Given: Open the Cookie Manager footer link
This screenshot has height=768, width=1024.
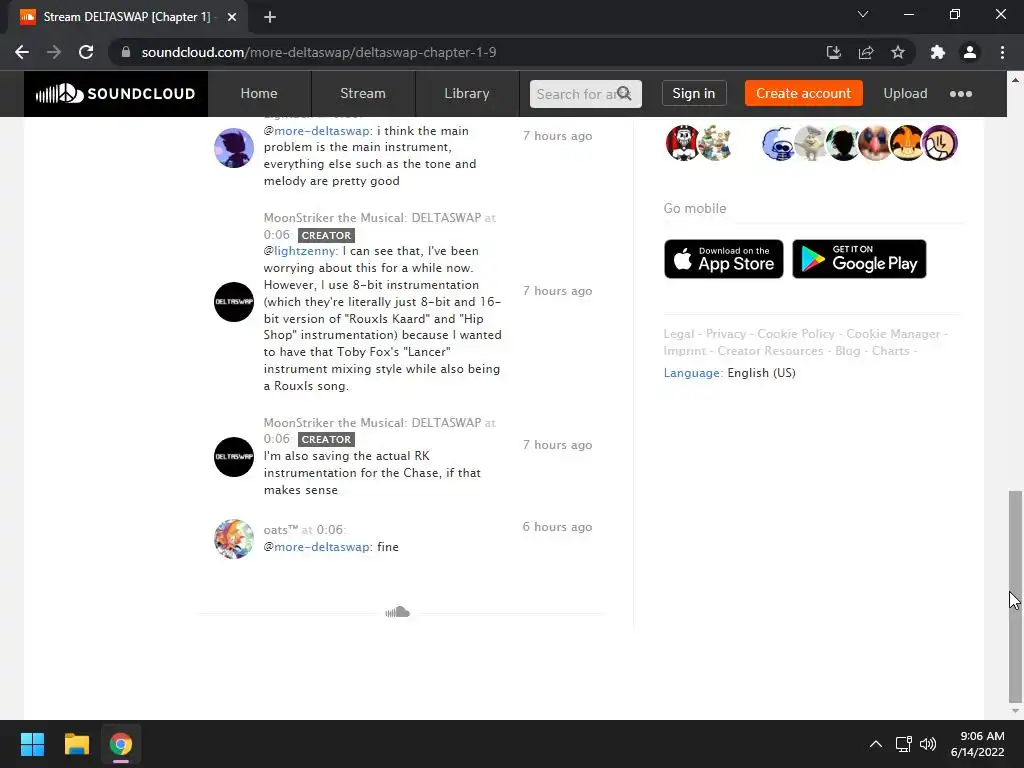Looking at the screenshot, I should point(893,334).
